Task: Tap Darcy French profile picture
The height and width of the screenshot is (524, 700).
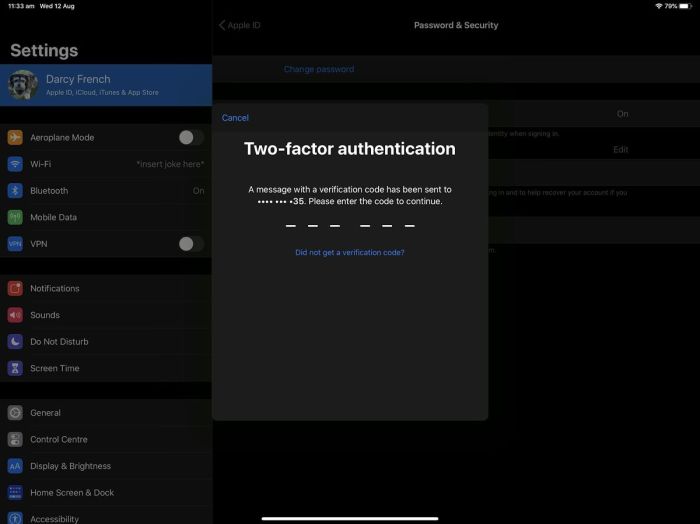Action: coord(22,85)
